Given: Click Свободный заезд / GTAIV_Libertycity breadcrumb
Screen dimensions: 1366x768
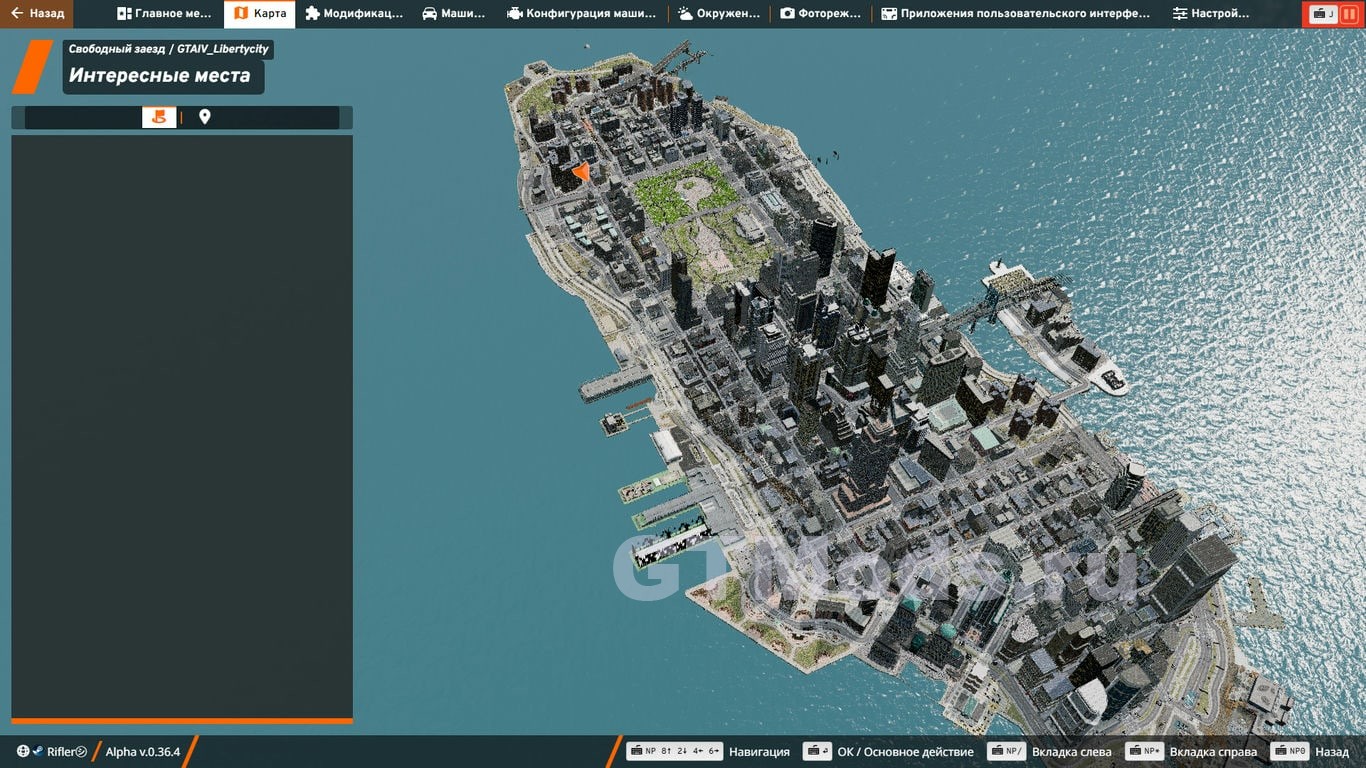Looking at the screenshot, I should 168,48.
